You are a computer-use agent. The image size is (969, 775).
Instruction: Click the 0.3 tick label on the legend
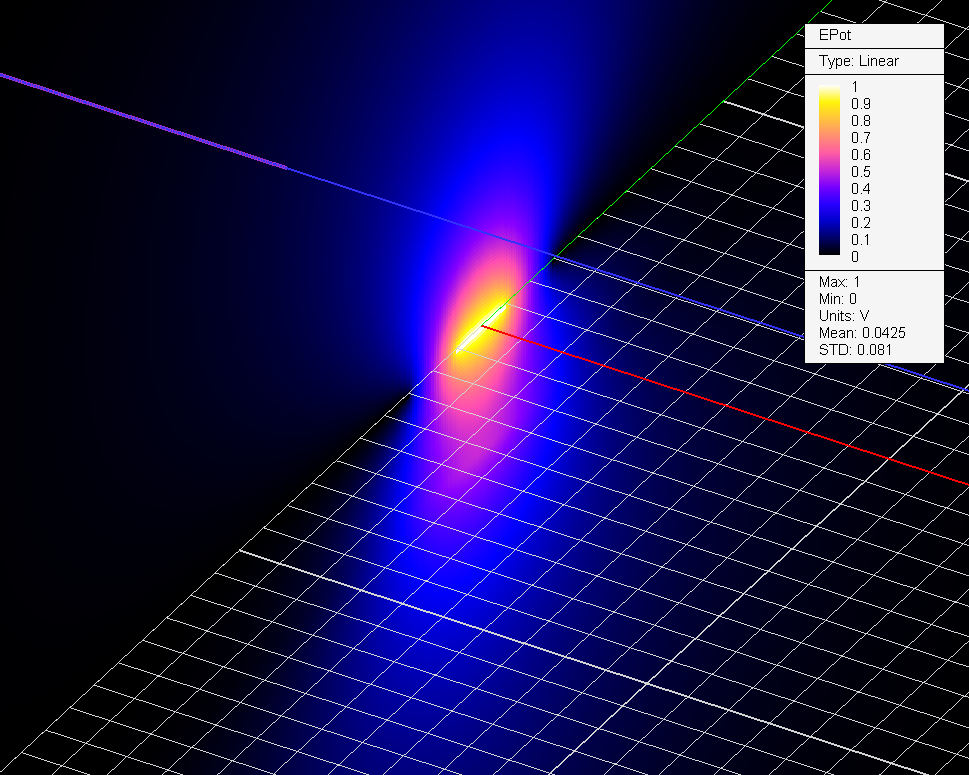coord(860,206)
